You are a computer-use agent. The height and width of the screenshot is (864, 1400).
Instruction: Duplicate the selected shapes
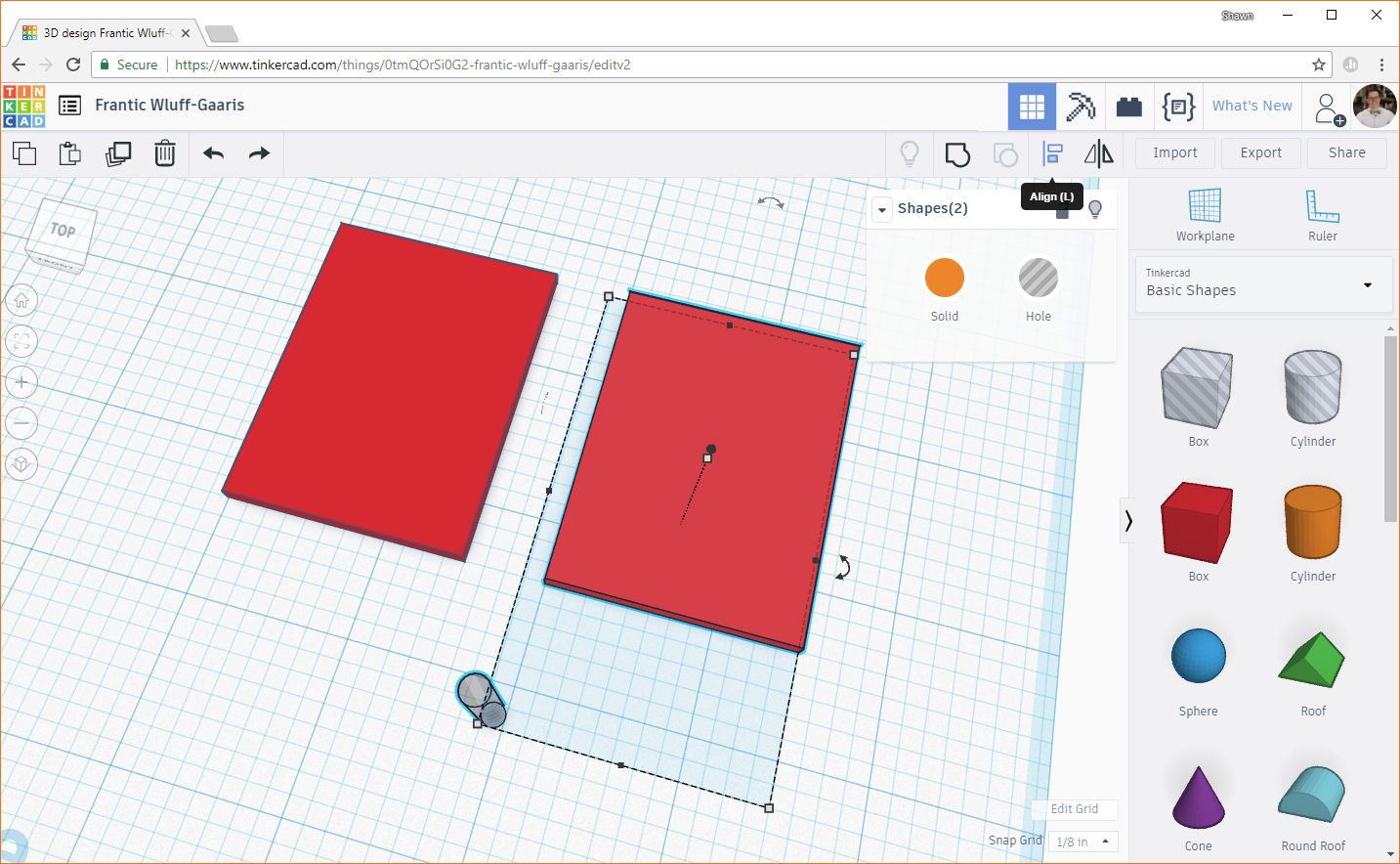[x=118, y=153]
